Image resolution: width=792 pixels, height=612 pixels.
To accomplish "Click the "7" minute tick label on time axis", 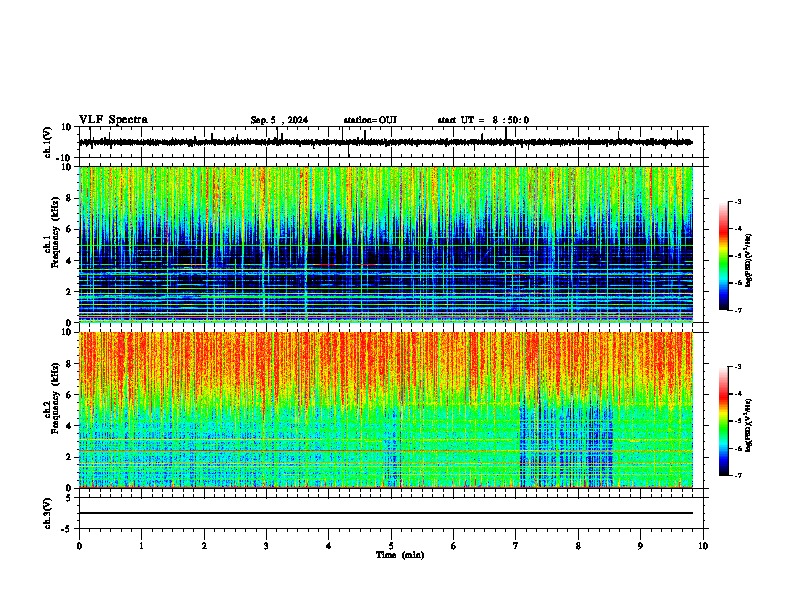I will click(x=516, y=546).
